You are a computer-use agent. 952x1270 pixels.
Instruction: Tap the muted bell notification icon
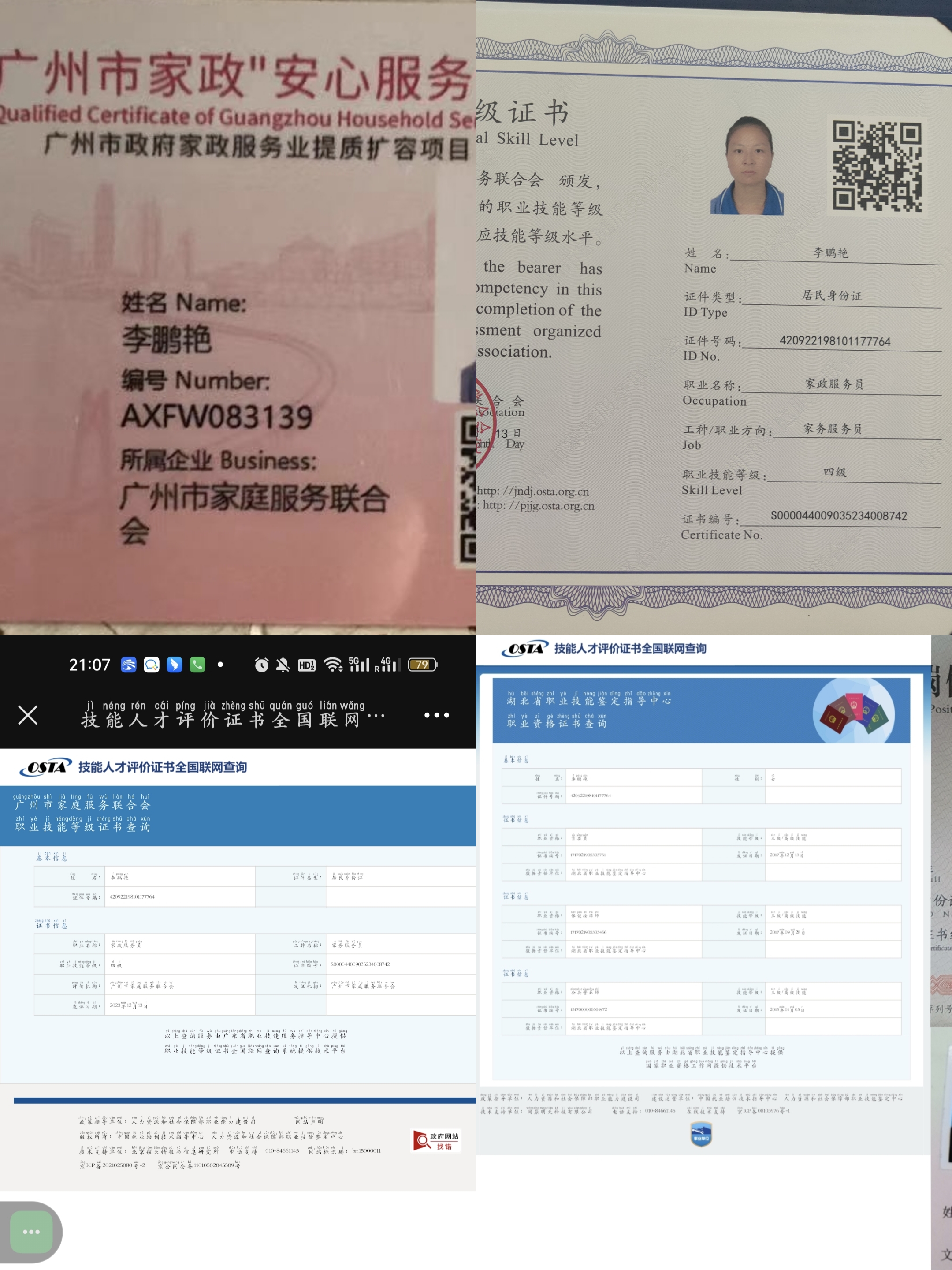click(283, 665)
